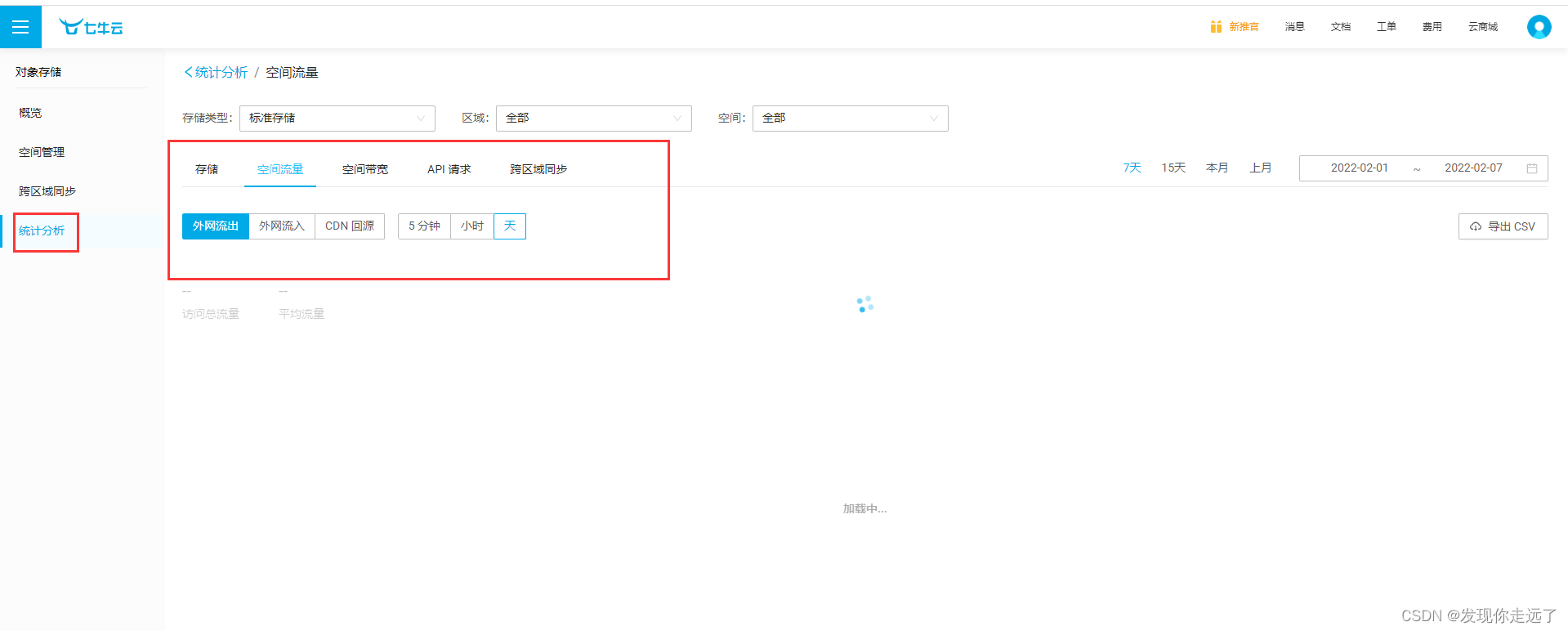
Task: Open the 空间带宽 tab
Action: coord(365,169)
